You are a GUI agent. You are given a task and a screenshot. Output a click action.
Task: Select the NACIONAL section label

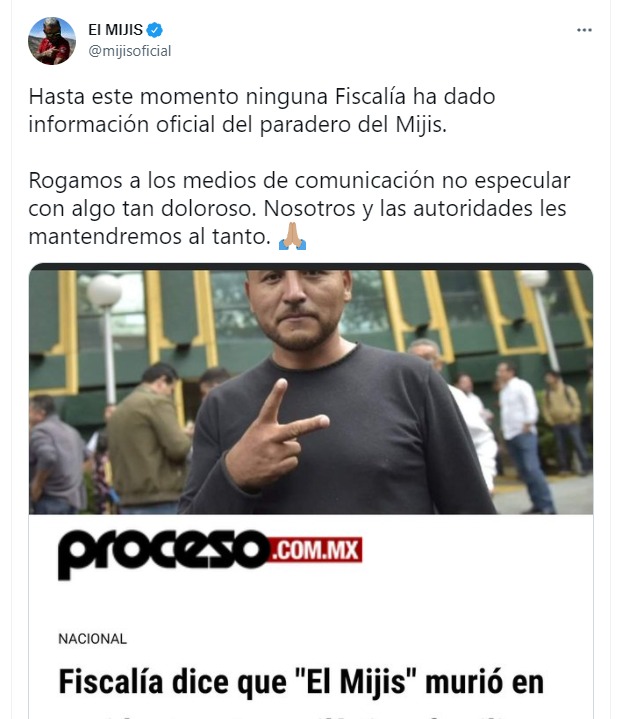click(x=92, y=639)
